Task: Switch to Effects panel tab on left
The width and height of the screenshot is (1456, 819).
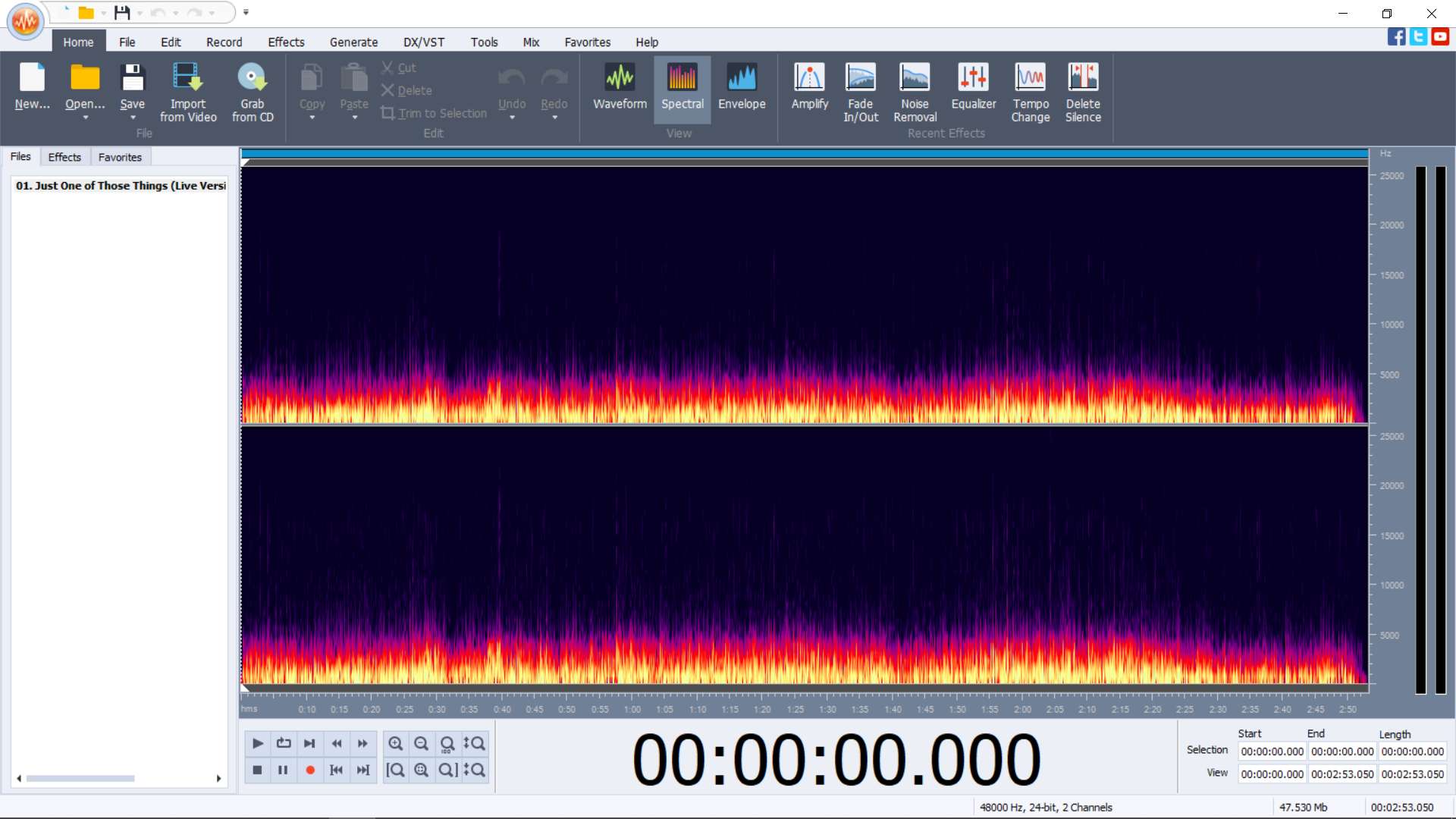Action: pyautogui.click(x=64, y=157)
